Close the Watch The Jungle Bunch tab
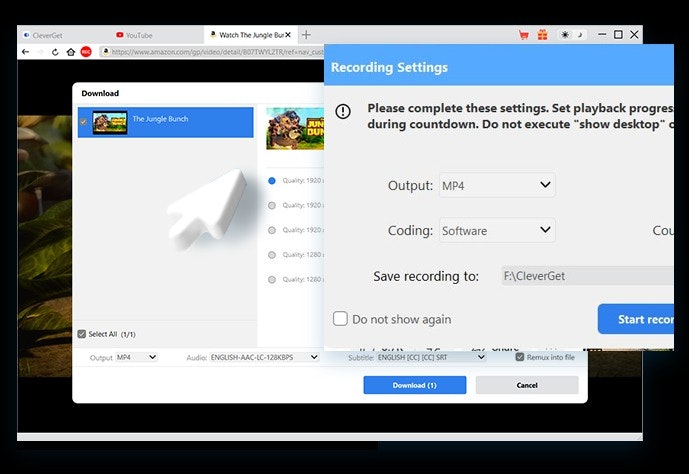Screen dimensions: 689x474 (288, 35)
